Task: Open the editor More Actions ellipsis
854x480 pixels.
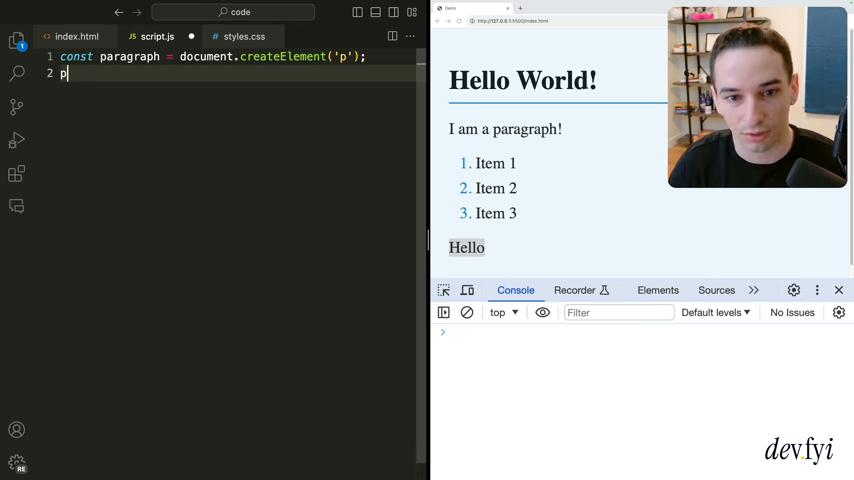Action: [x=410, y=36]
